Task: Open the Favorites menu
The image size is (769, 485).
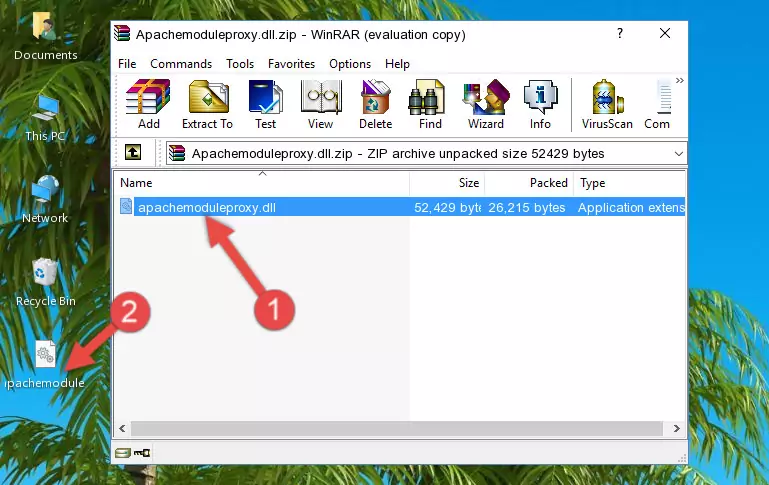Action: click(291, 64)
